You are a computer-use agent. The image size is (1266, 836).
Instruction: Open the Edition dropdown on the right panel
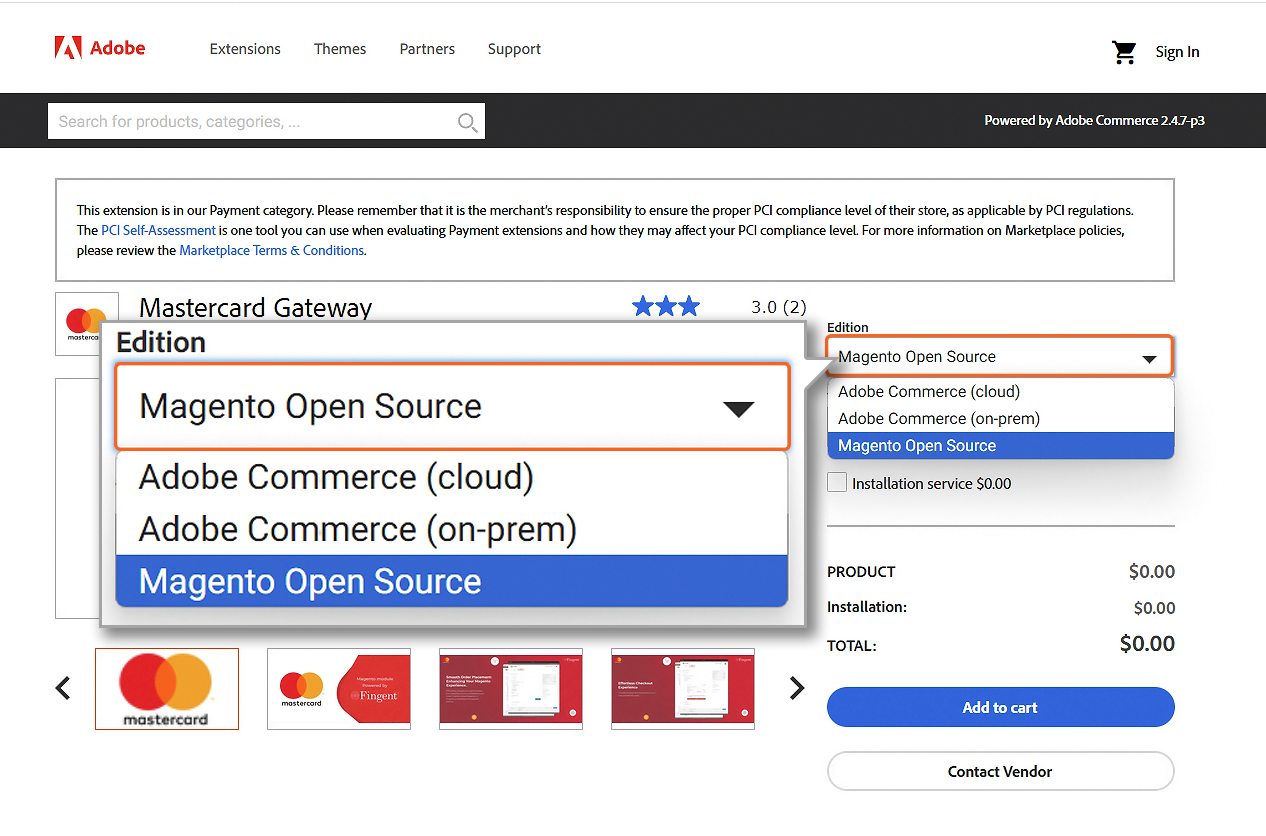[1000, 357]
